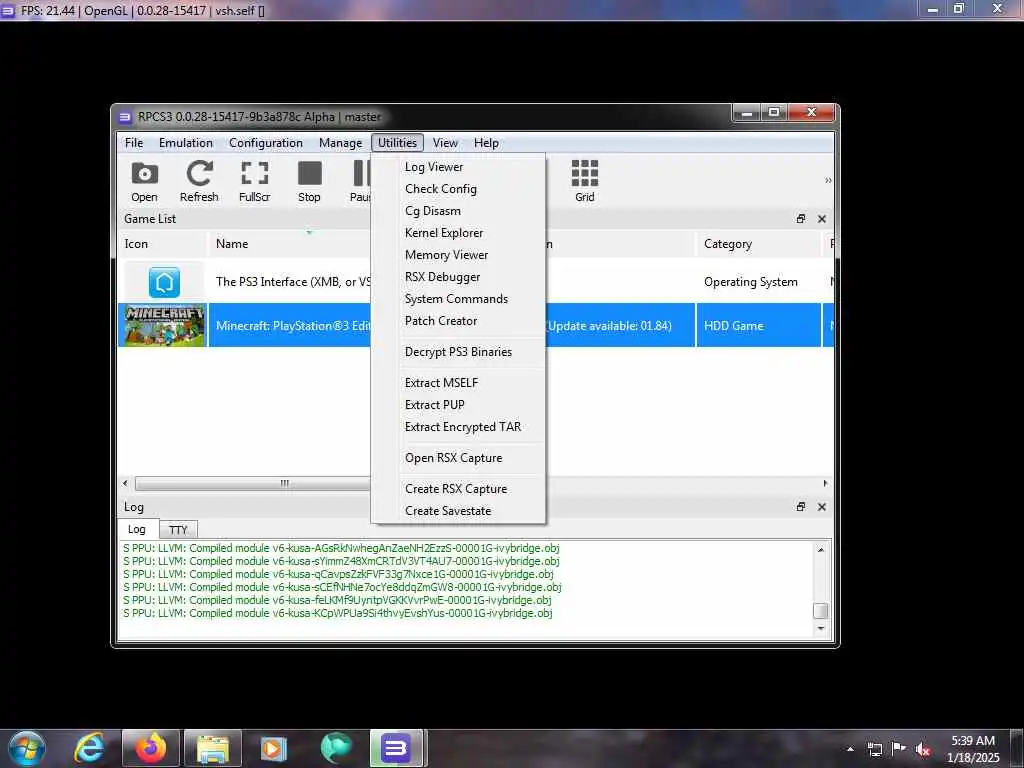
Task: Select Extract Encrypted TAR entry
Action: click(x=458, y=427)
